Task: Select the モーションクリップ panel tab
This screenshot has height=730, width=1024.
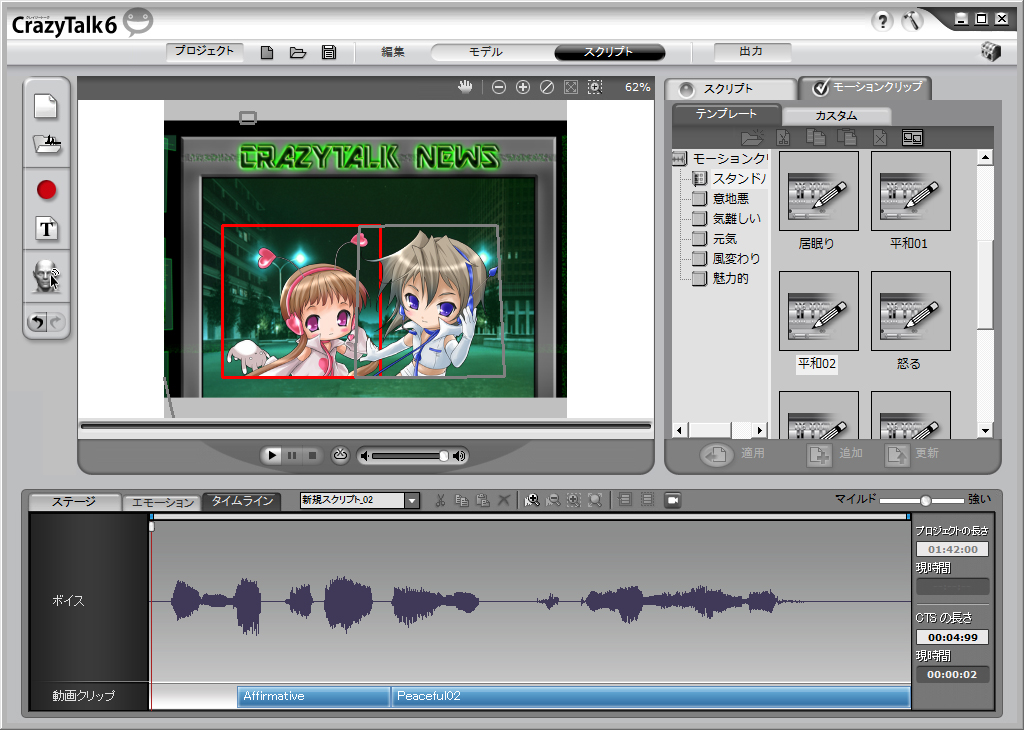Action: (x=866, y=87)
